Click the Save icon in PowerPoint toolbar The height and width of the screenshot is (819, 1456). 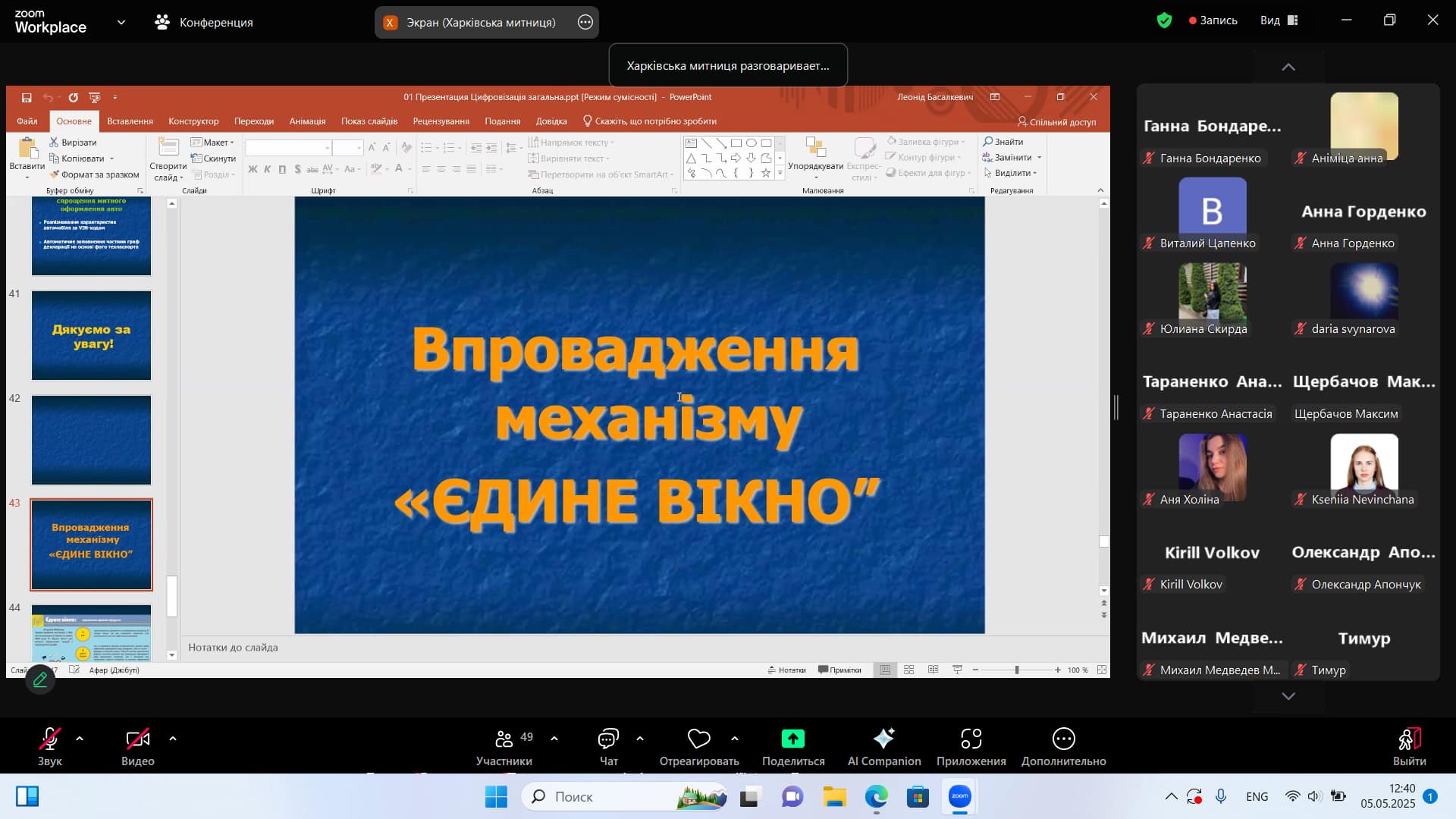coord(27,97)
